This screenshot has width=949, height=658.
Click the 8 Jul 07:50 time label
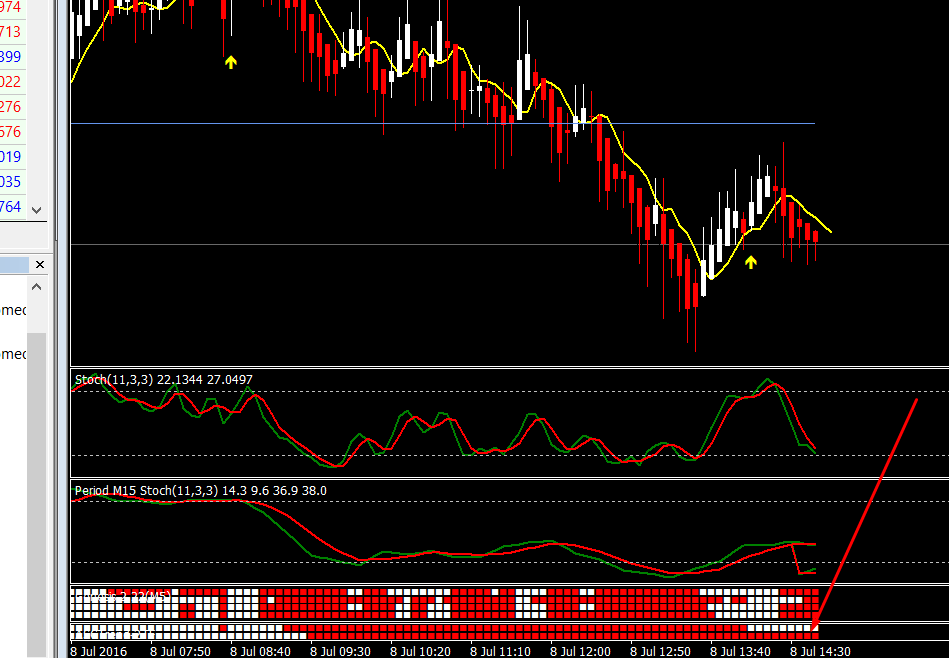(x=180, y=651)
